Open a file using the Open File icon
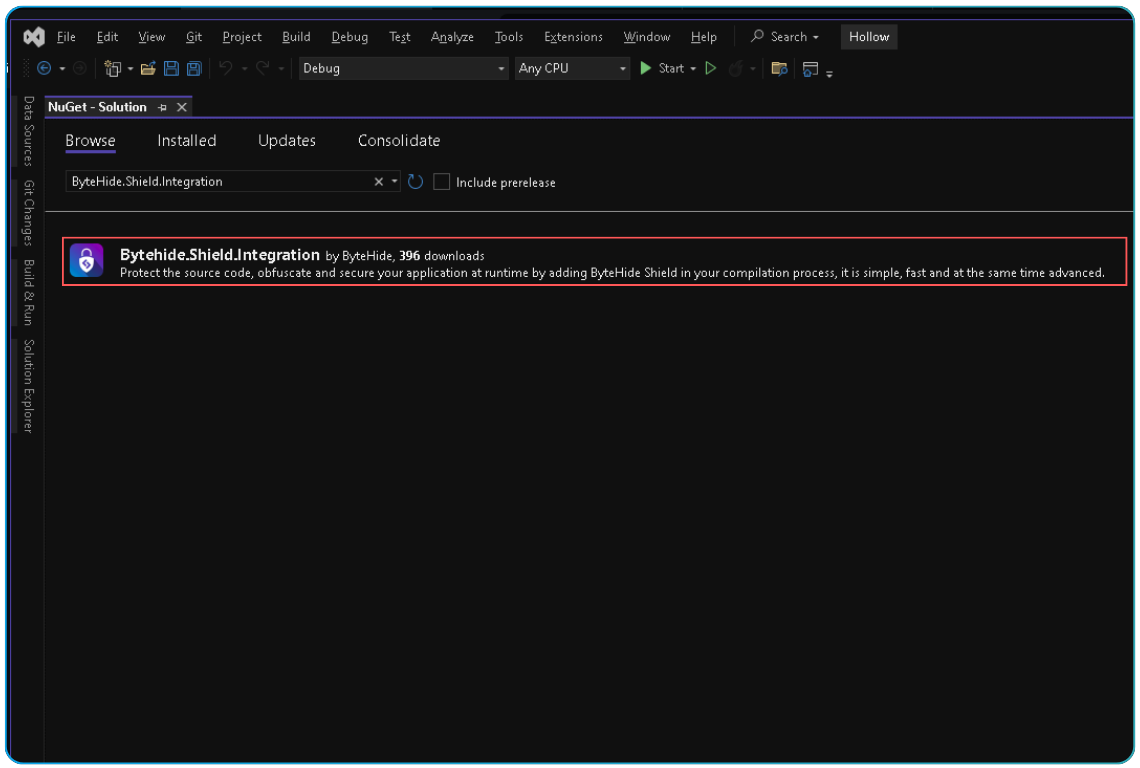Image resolution: width=1140 pixels, height=768 pixels. (149, 68)
